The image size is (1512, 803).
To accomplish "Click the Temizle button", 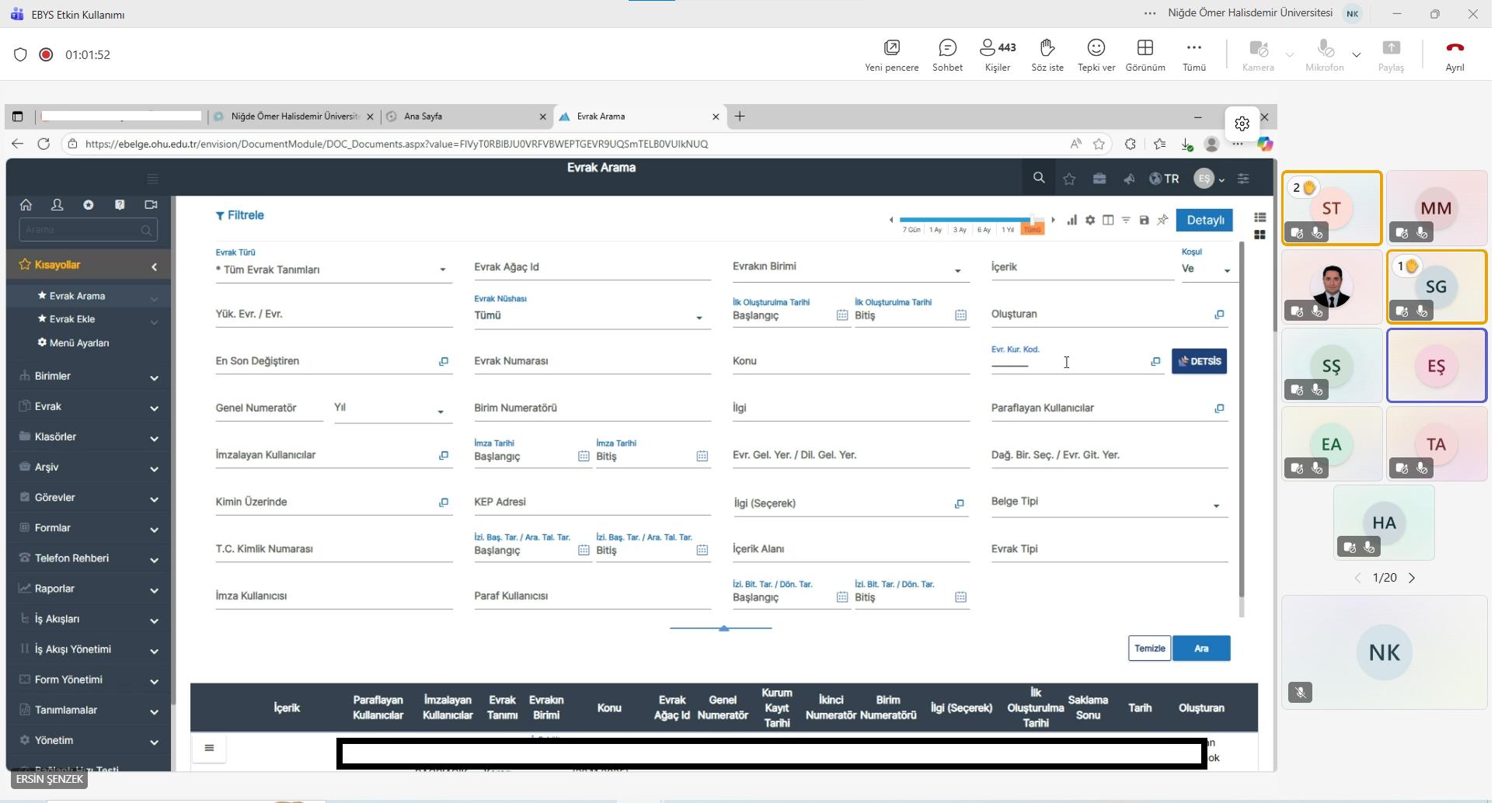I will (x=1149, y=648).
